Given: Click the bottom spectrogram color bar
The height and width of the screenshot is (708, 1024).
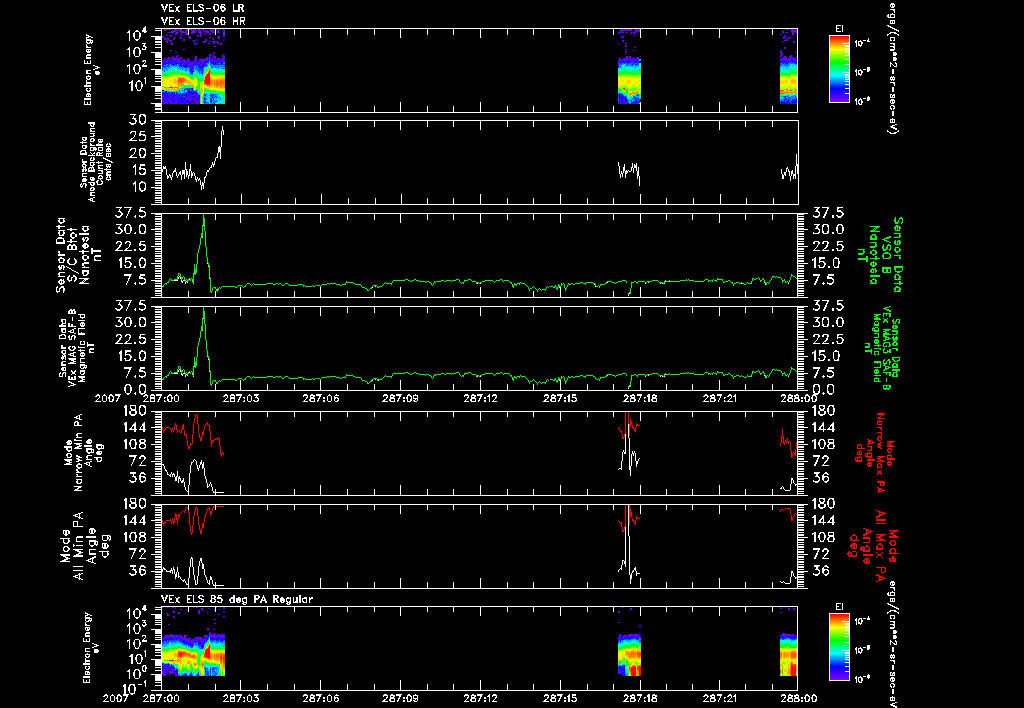Looking at the screenshot, I should coord(839,647).
